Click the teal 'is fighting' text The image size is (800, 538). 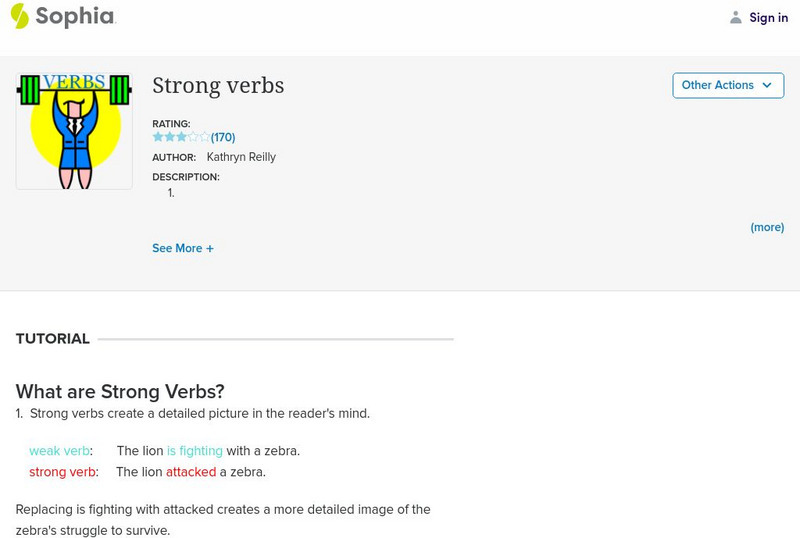click(195, 451)
